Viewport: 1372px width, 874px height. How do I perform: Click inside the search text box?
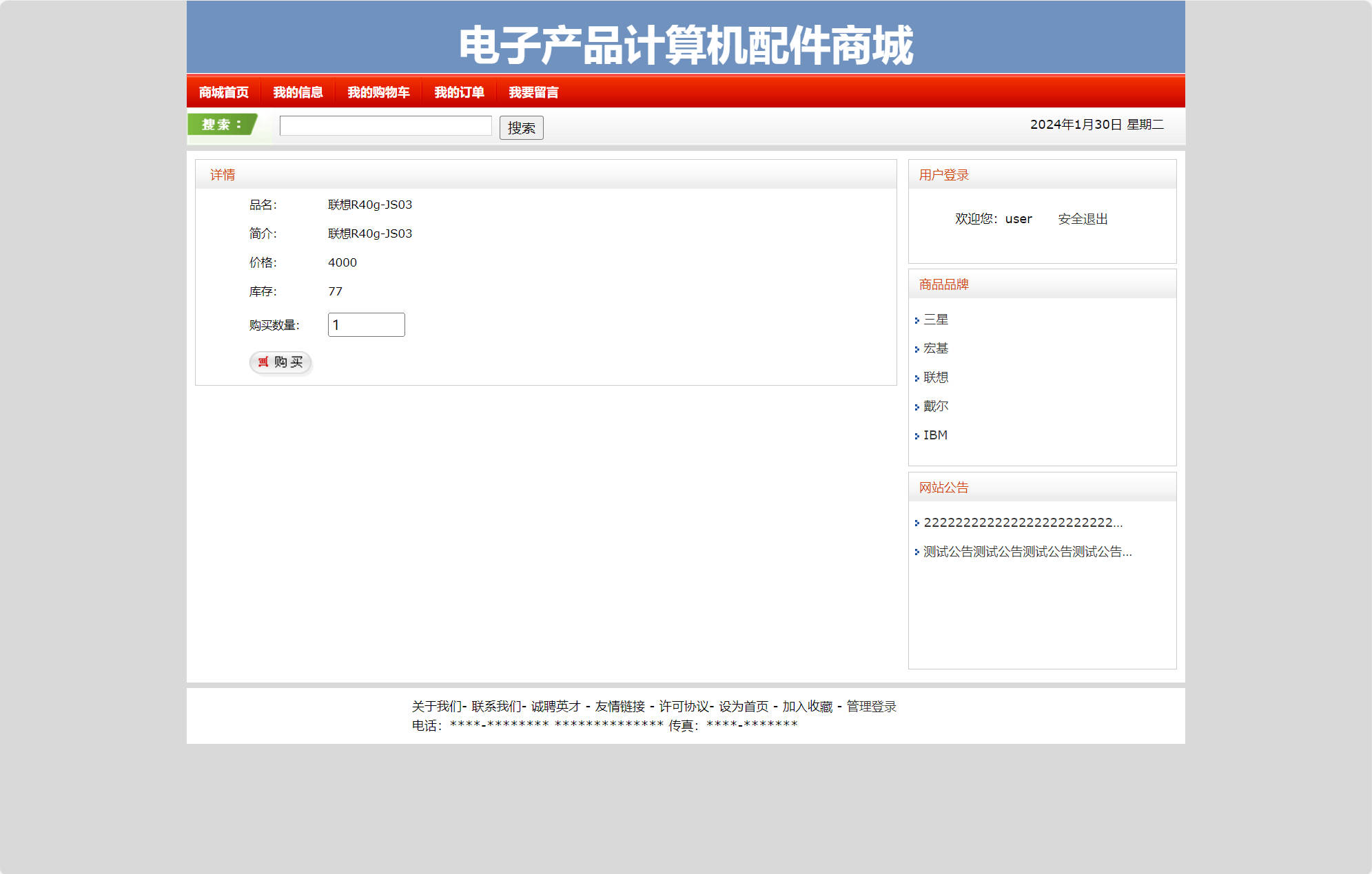coord(385,126)
